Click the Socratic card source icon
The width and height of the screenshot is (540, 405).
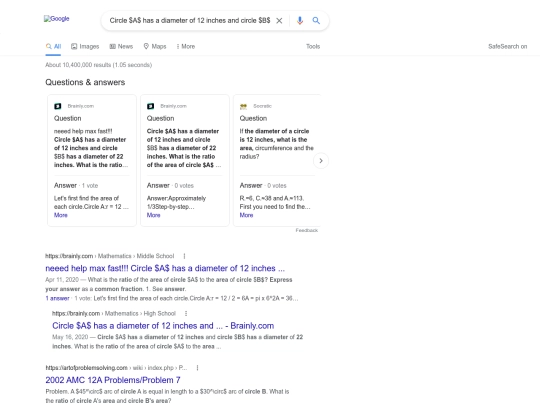(x=243, y=106)
